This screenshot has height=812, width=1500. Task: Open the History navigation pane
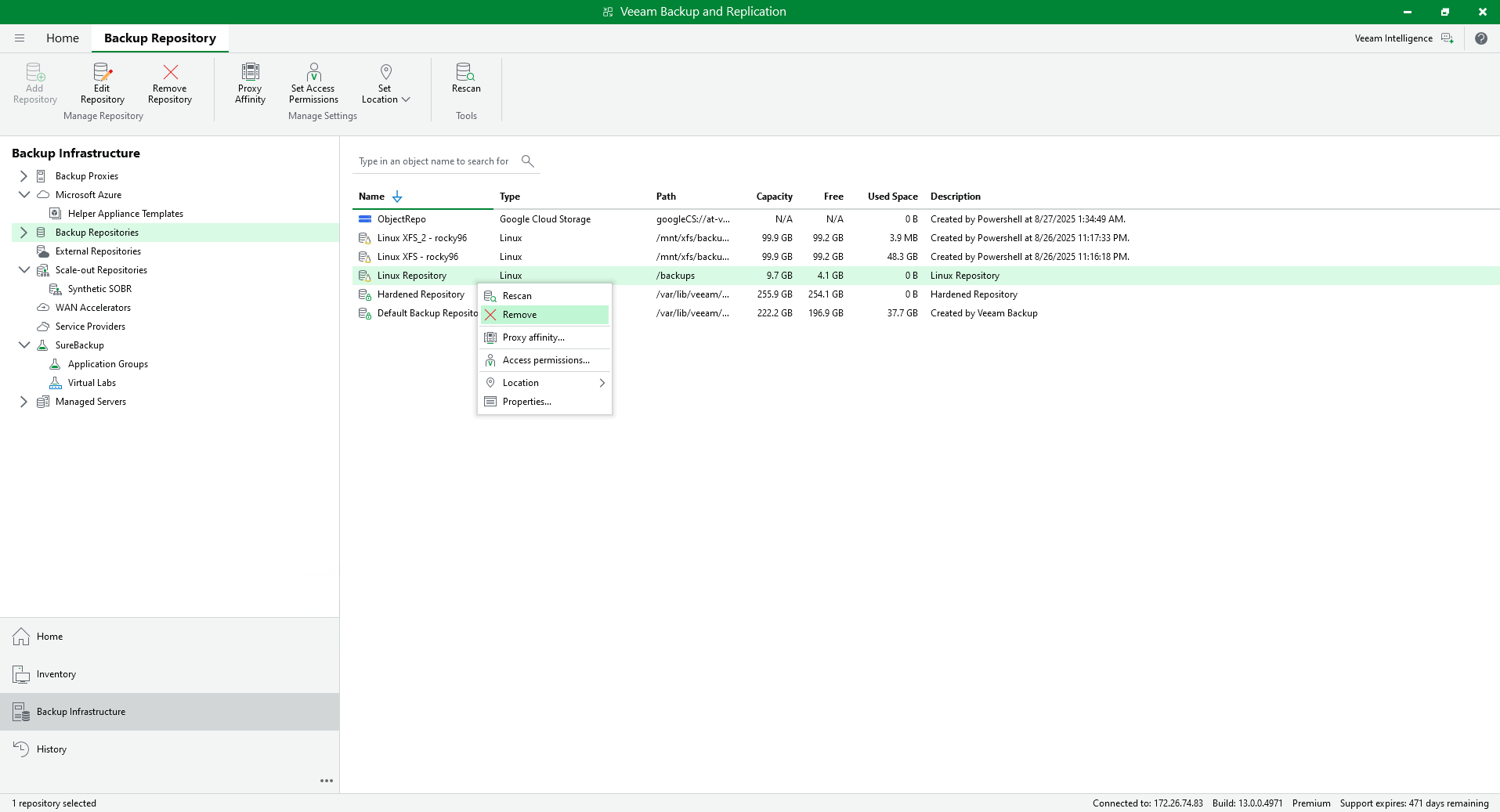170,749
